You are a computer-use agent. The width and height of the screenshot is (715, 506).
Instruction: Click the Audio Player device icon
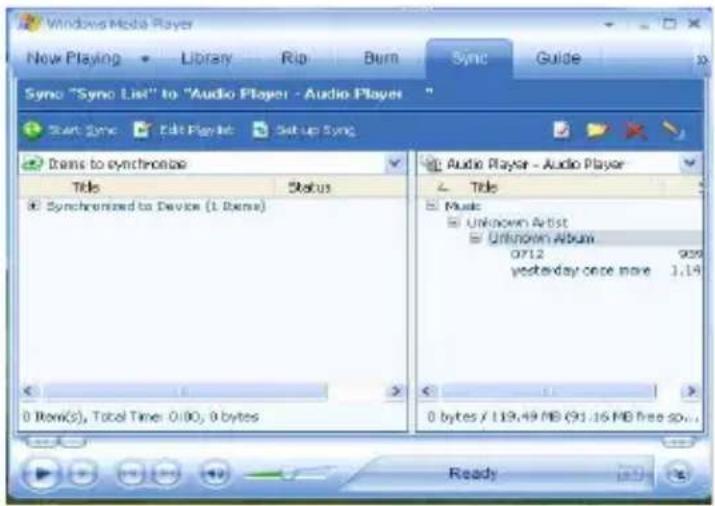pos(431,164)
